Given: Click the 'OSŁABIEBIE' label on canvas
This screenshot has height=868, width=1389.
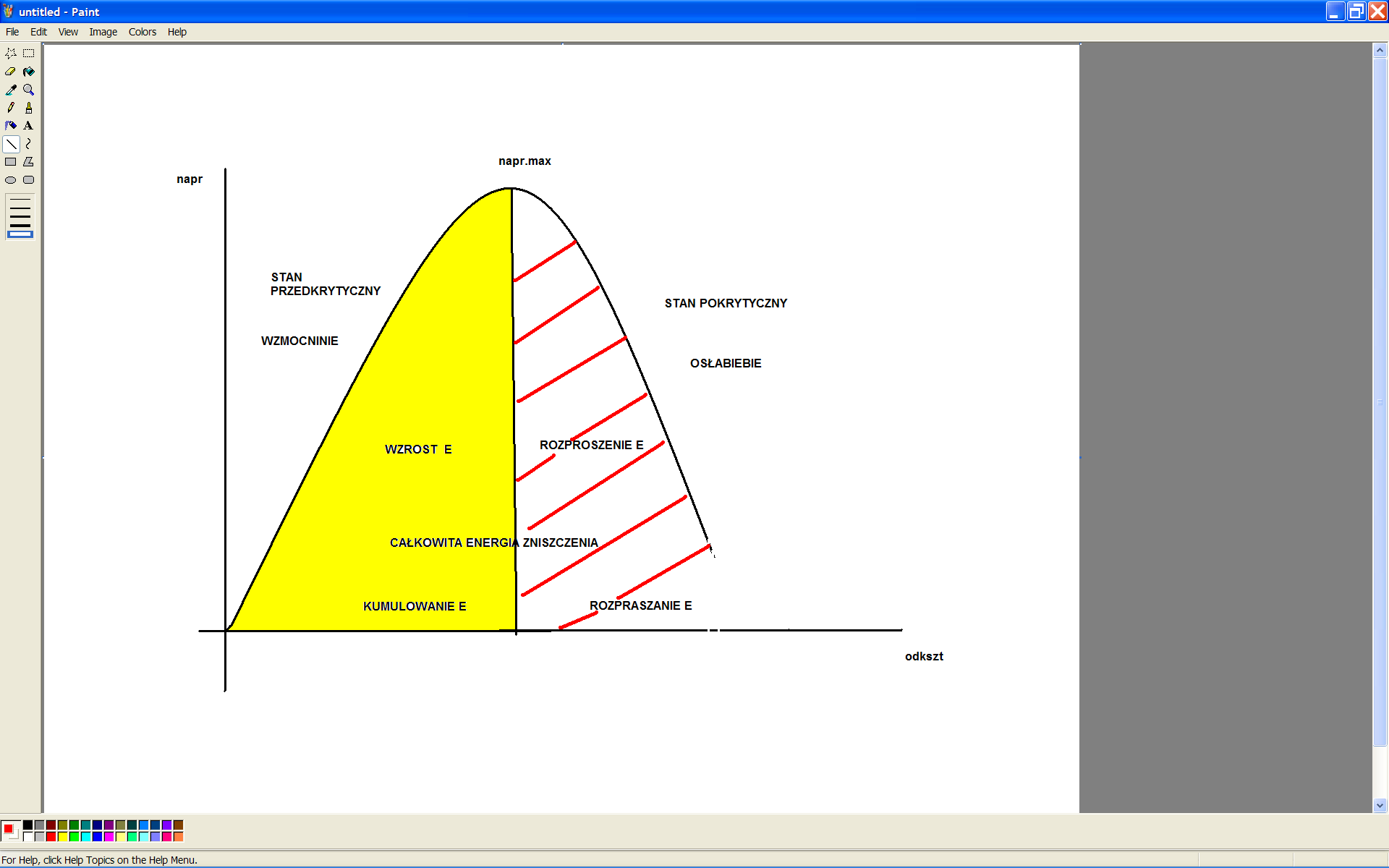Looking at the screenshot, I should (x=726, y=363).
